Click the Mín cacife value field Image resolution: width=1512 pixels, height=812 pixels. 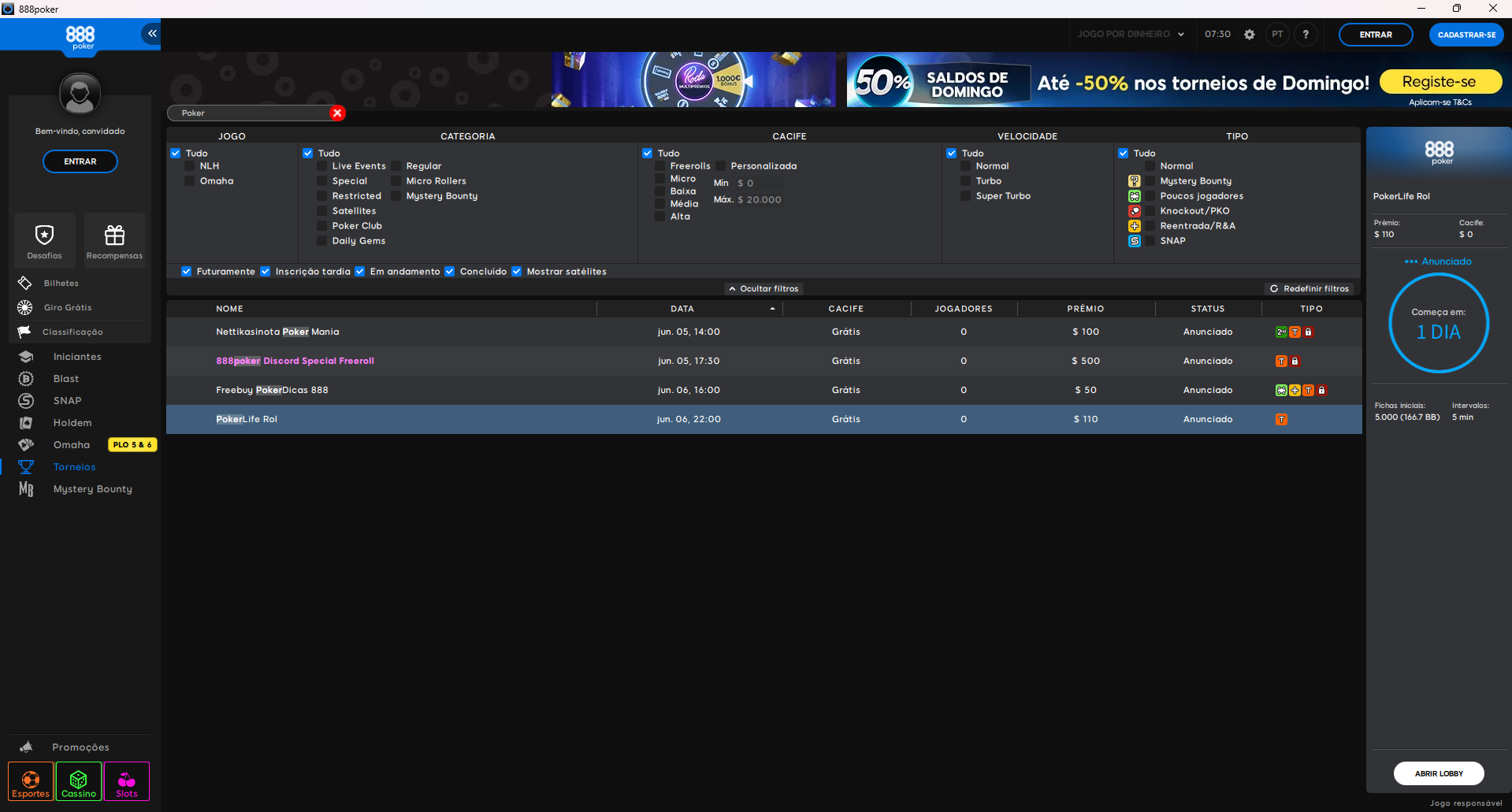click(760, 184)
